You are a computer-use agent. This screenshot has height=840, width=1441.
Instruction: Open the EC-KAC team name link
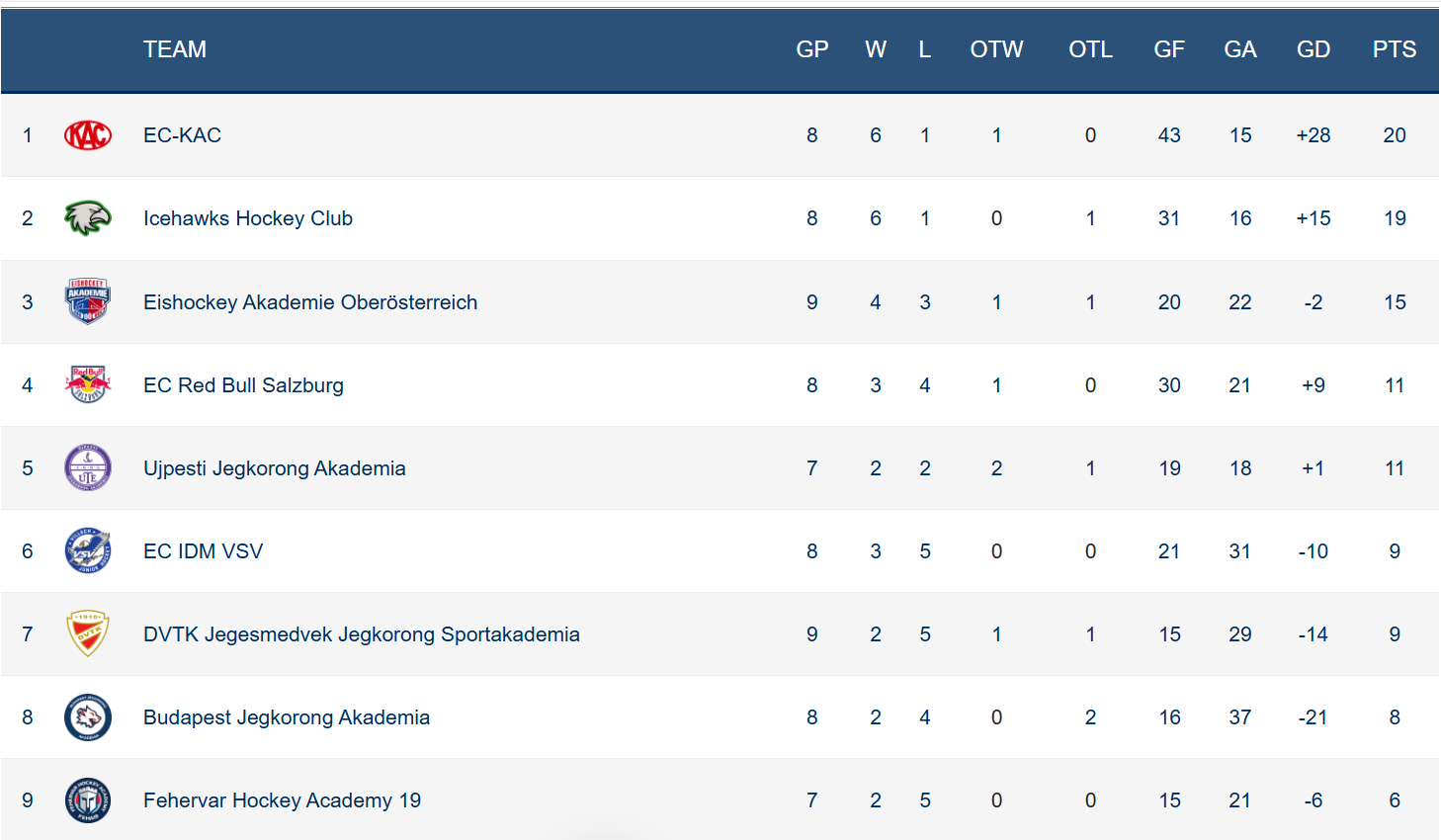(x=182, y=135)
